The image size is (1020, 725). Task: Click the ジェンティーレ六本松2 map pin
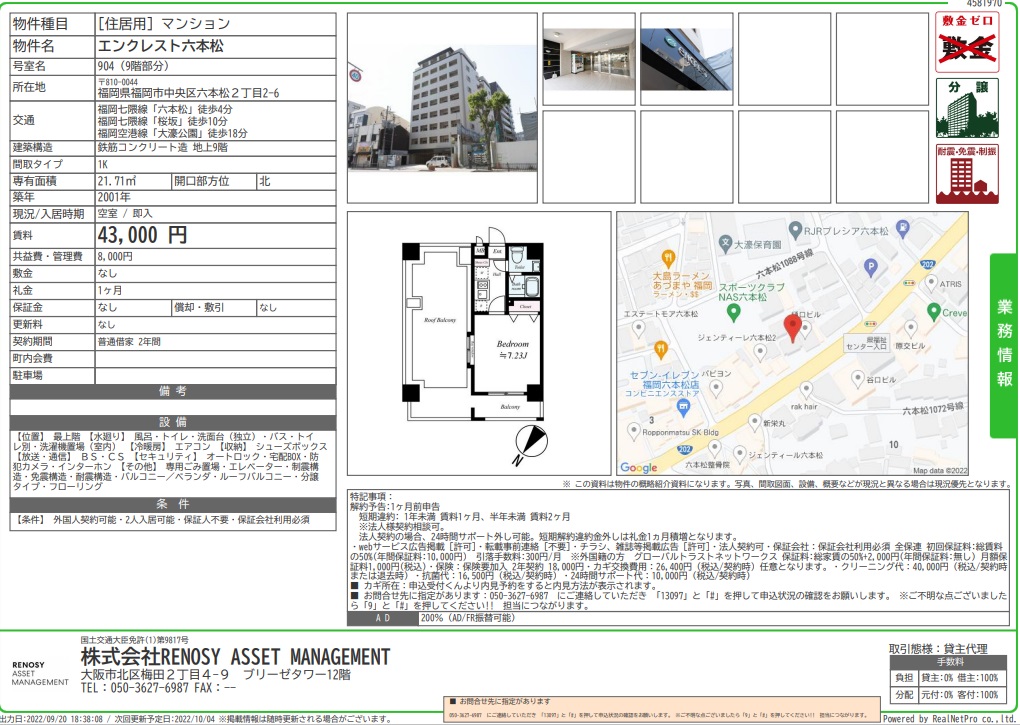[760, 352]
